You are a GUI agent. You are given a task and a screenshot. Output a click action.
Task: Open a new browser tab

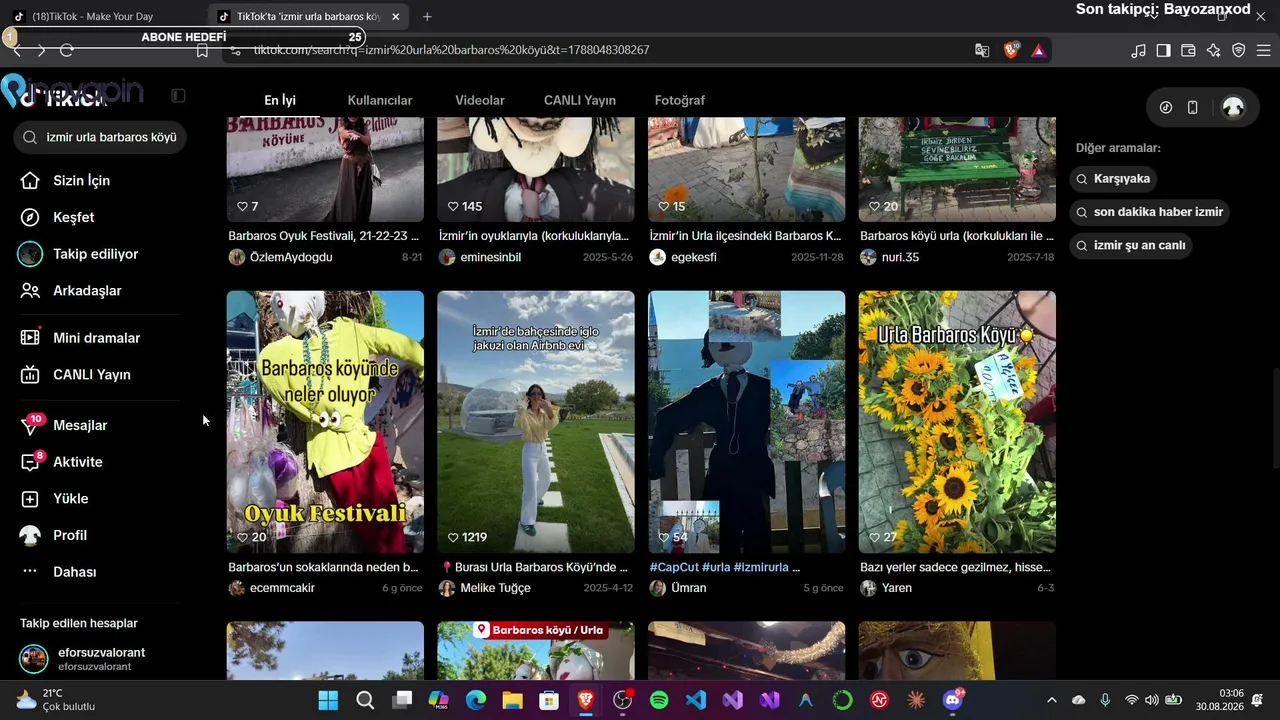(427, 17)
